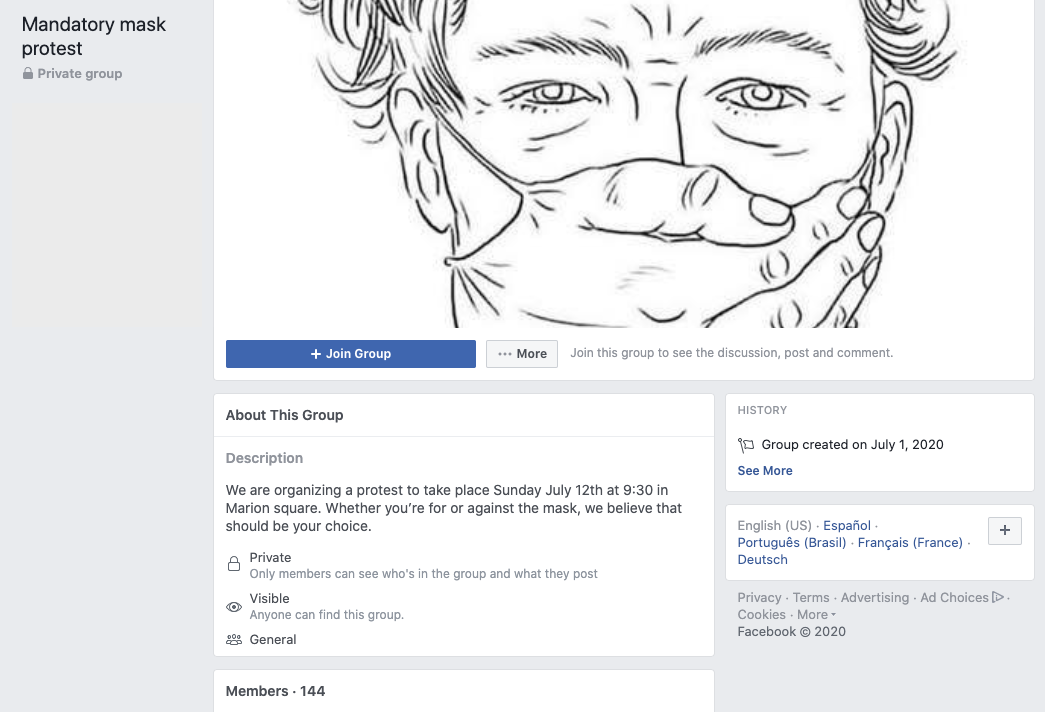Open the Privacy page from the footer
Viewport: 1045px width, 712px height.
click(x=759, y=597)
